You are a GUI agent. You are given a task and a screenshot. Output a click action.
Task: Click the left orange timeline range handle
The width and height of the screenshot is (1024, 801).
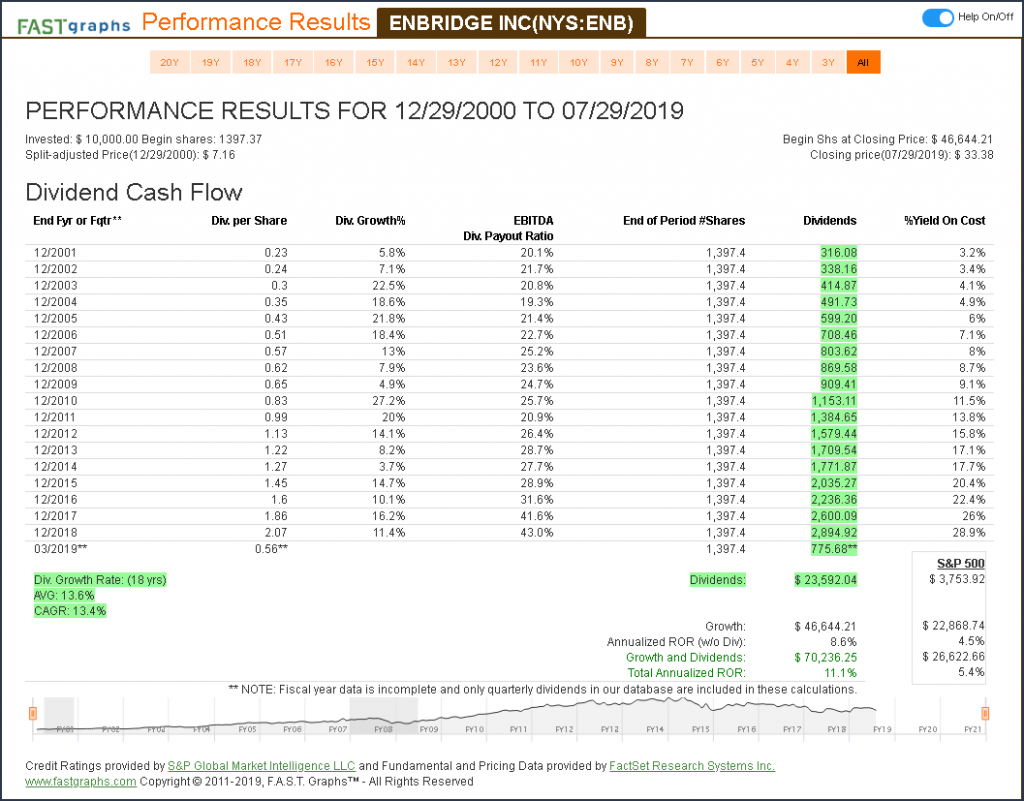pos(32,713)
